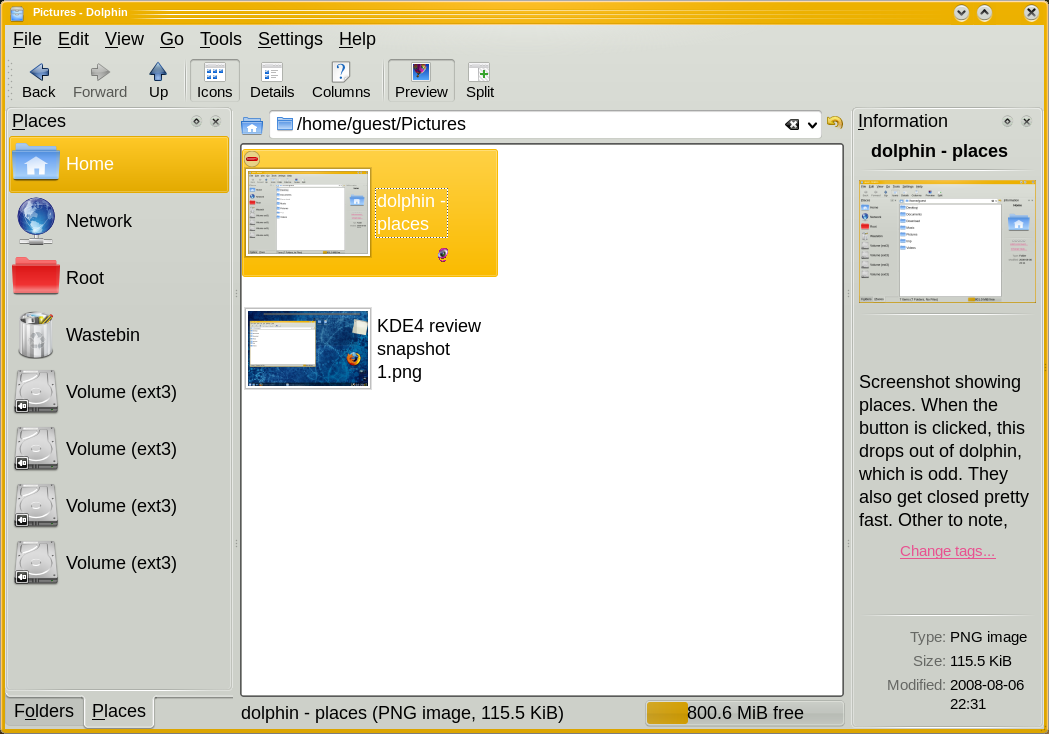Toggle the Preview button
The width and height of the screenshot is (1049, 734).
[x=421, y=80]
